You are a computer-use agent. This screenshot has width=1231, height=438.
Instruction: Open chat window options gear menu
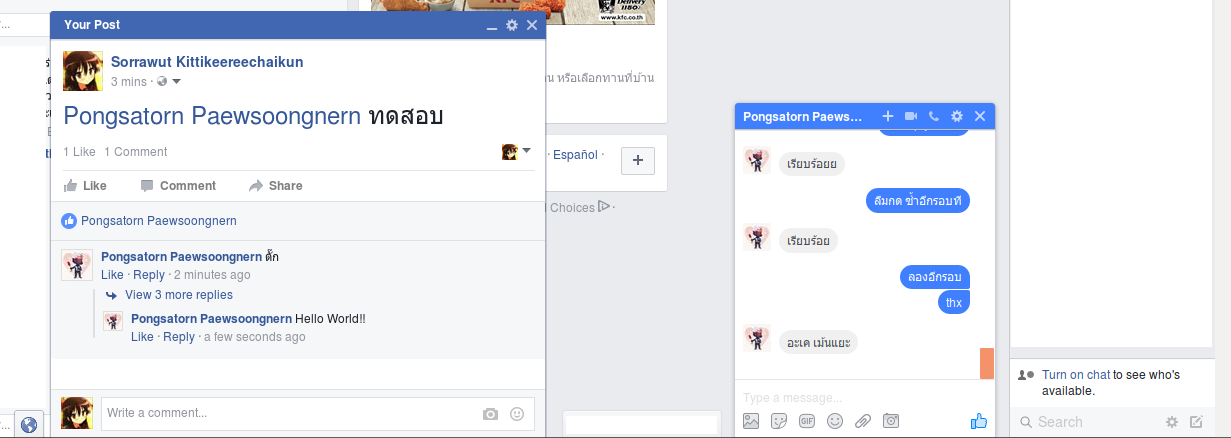(956, 117)
